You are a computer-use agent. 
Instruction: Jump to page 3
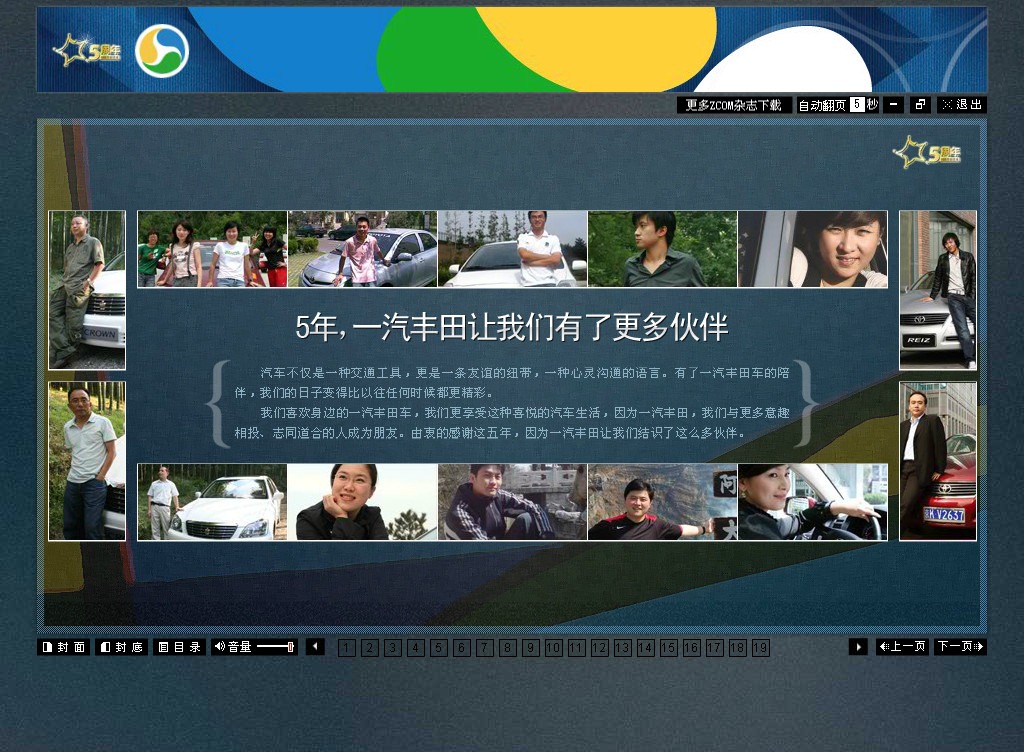pos(392,648)
